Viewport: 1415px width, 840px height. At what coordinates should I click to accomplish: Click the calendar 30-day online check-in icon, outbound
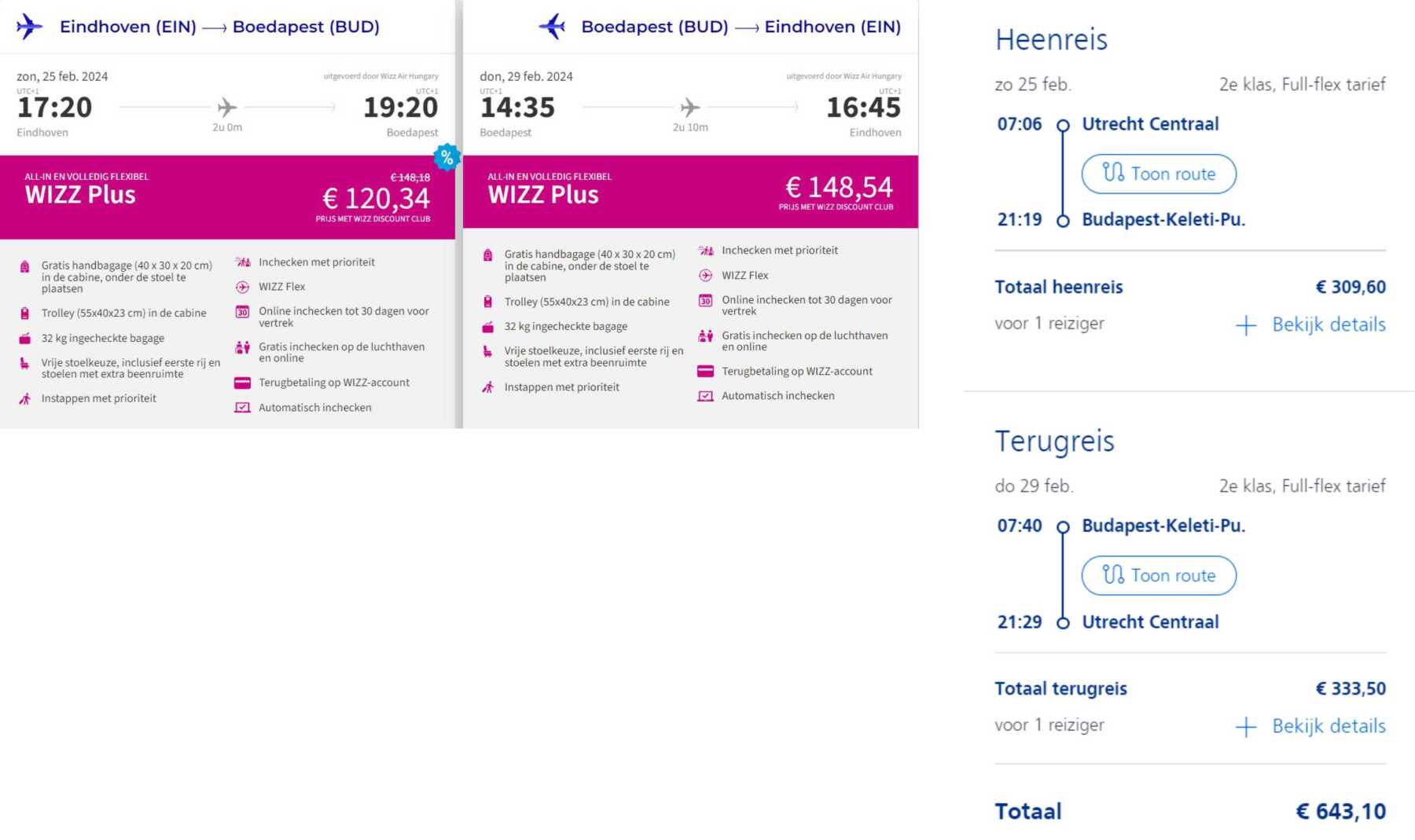(x=243, y=312)
